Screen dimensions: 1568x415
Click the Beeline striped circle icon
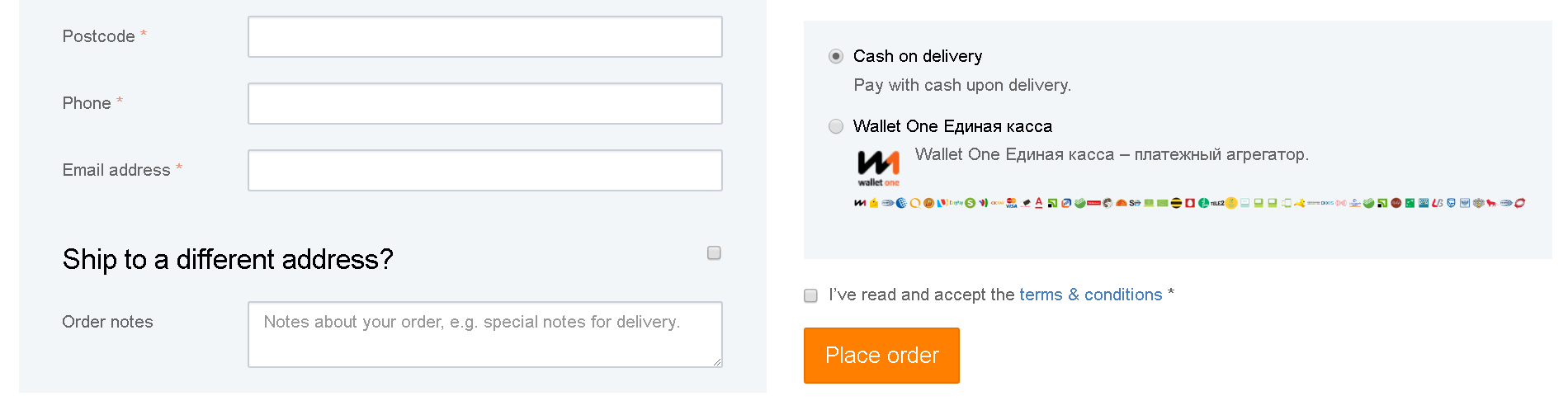pos(1176,203)
